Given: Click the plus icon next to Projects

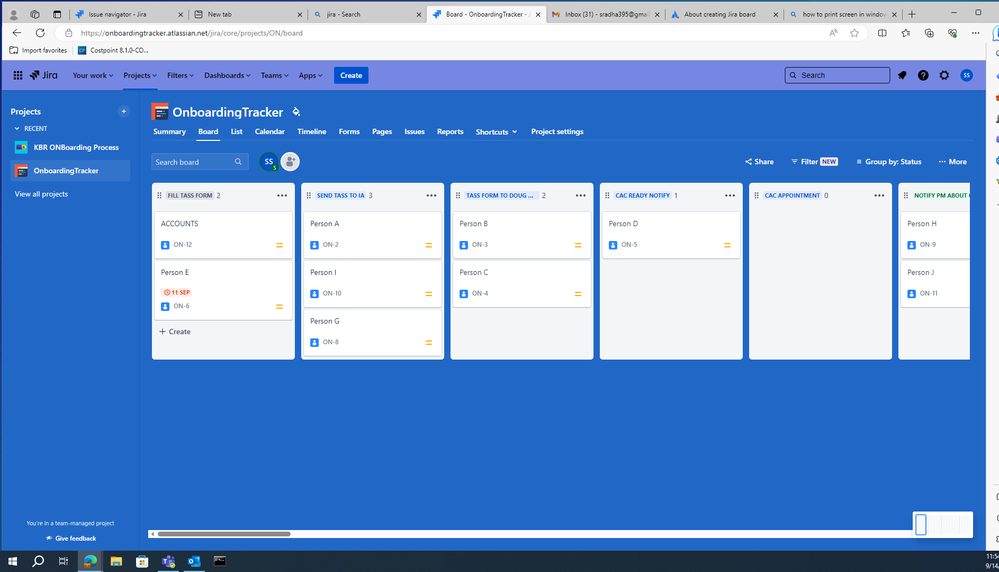Looking at the screenshot, I should (124, 111).
